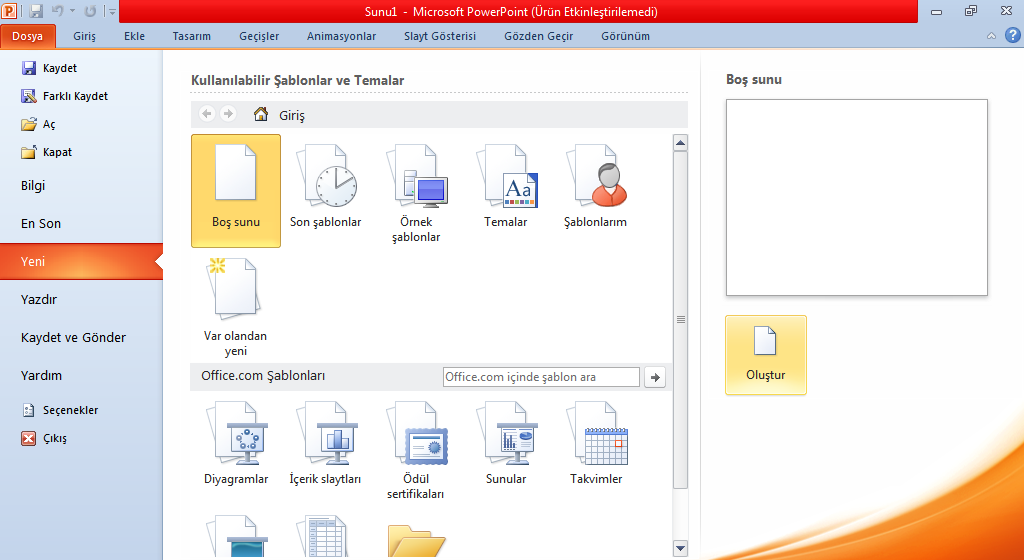
Task: Open the Sunular template category
Action: point(506,444)
